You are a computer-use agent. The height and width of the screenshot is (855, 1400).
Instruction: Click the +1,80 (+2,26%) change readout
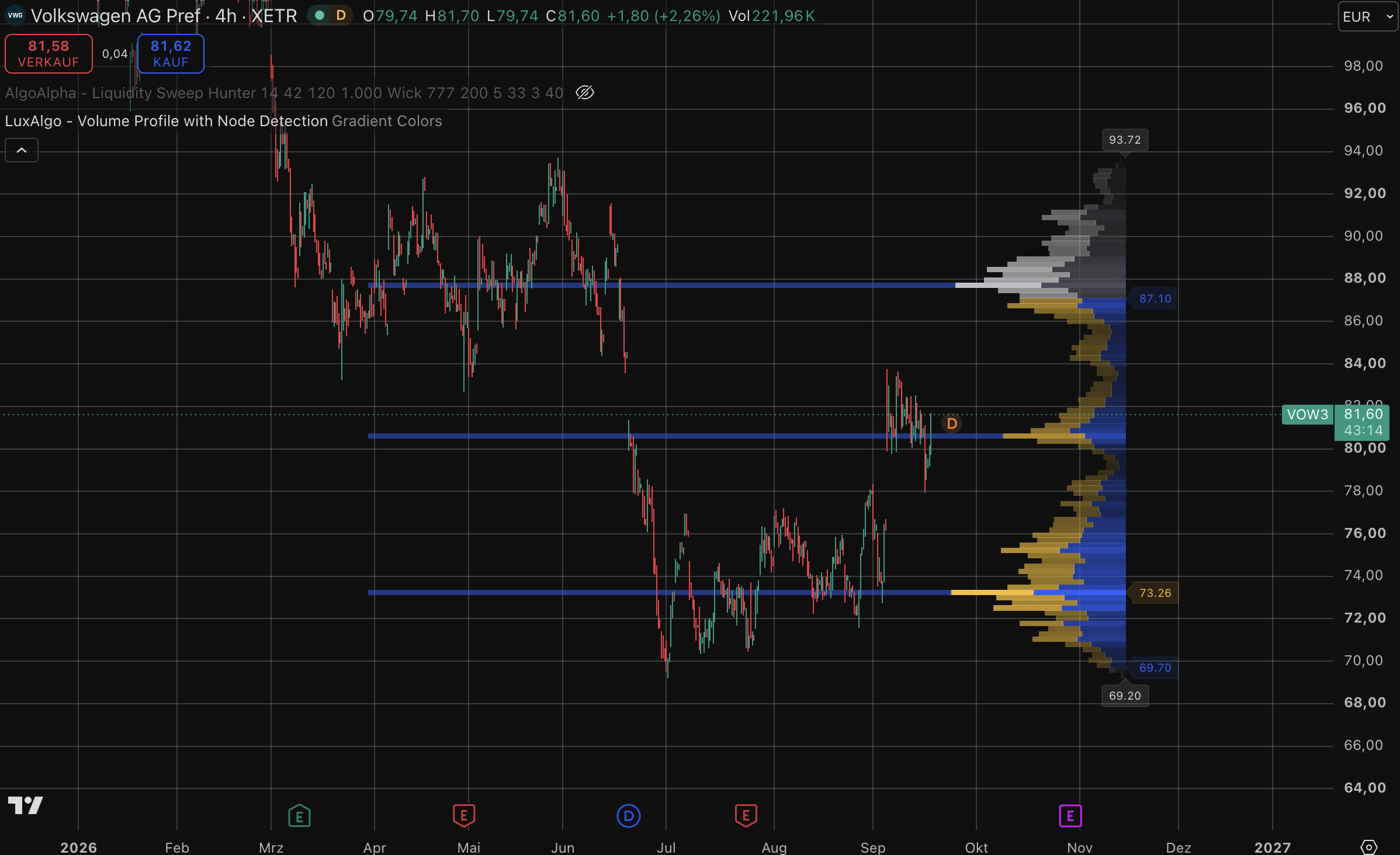coord(663,16)
